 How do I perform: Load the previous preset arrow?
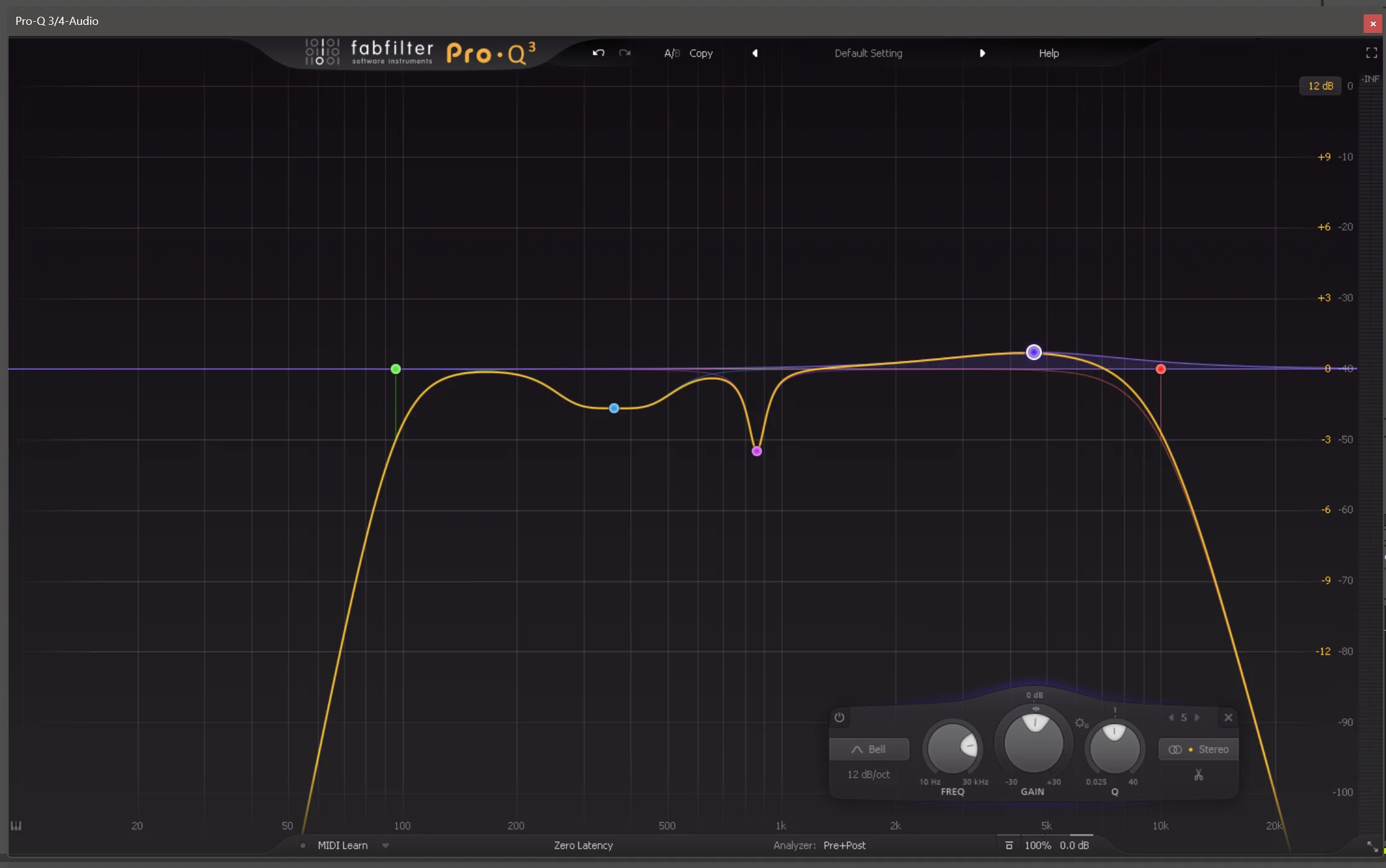coord(755,53)
